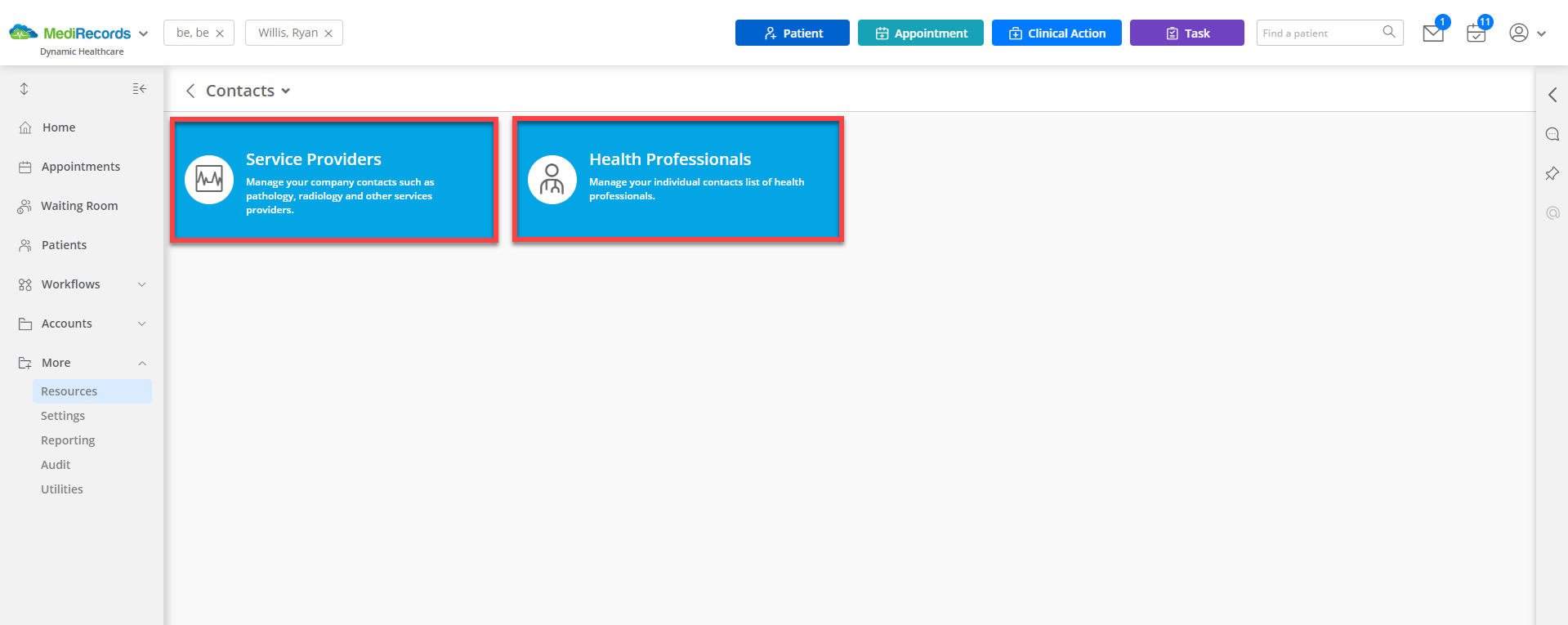
Task: Expand the Workflows chevron
Action: (x=142, y=284)
